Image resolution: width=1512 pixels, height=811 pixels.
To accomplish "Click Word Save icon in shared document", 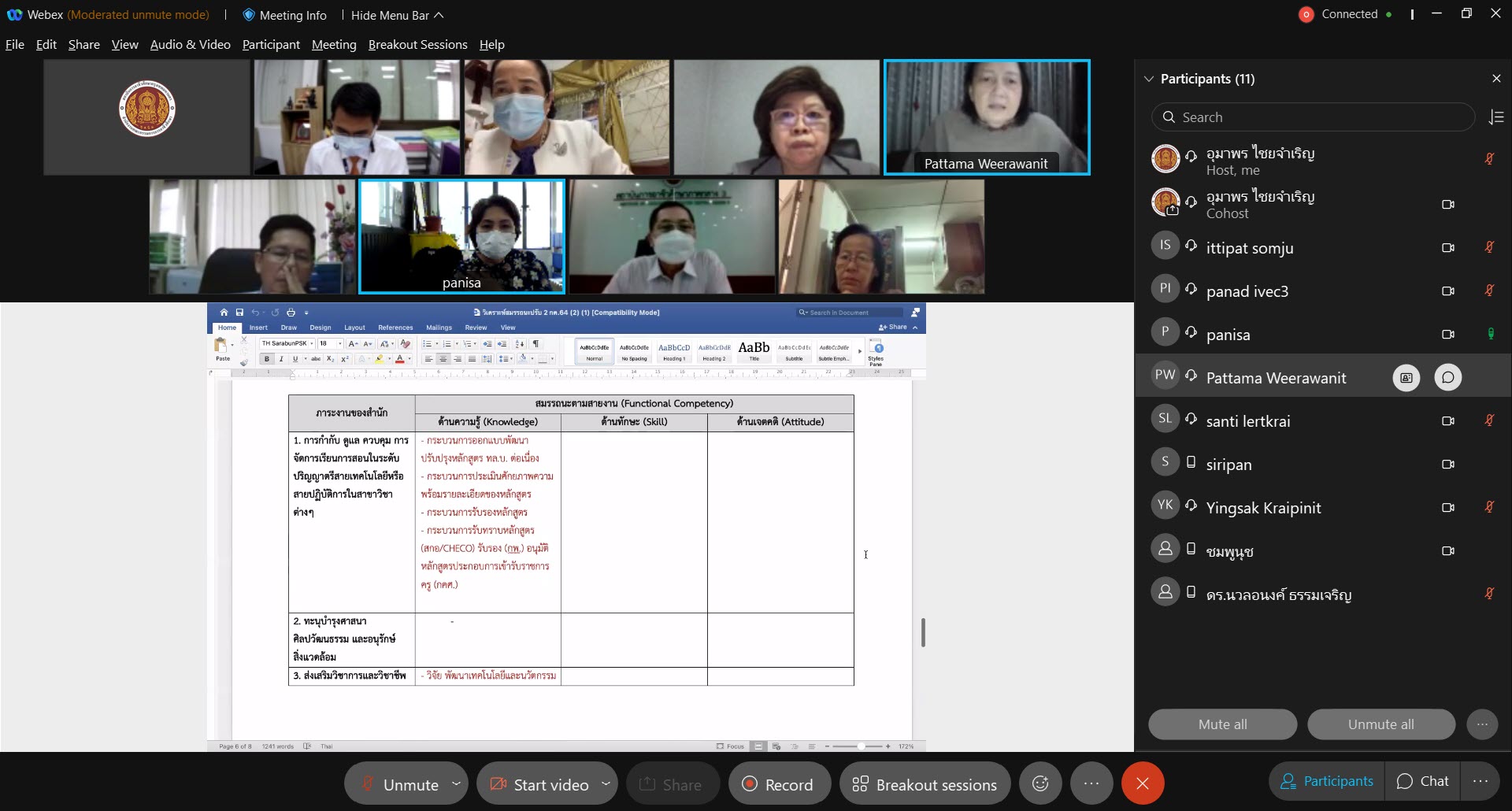I will point(239,313).
